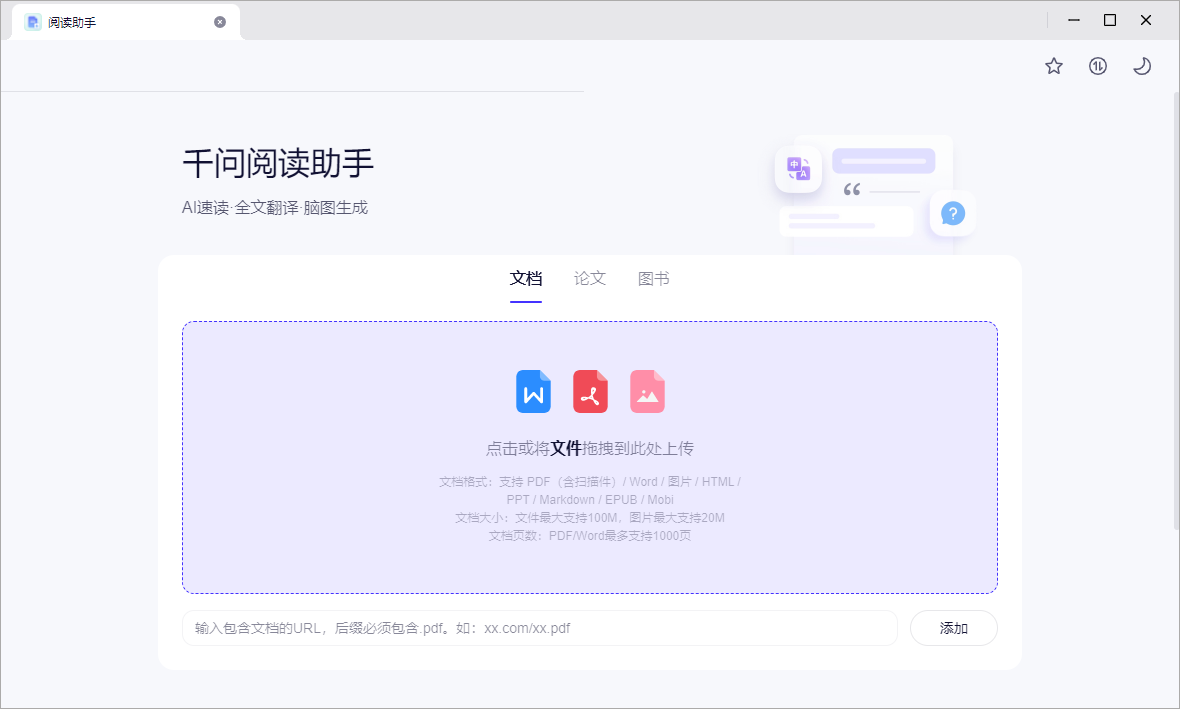Image resolution: width=1180 pixels, height=709 pixels.
Task: Select the 文档 tab
Action: click(526, 278)
